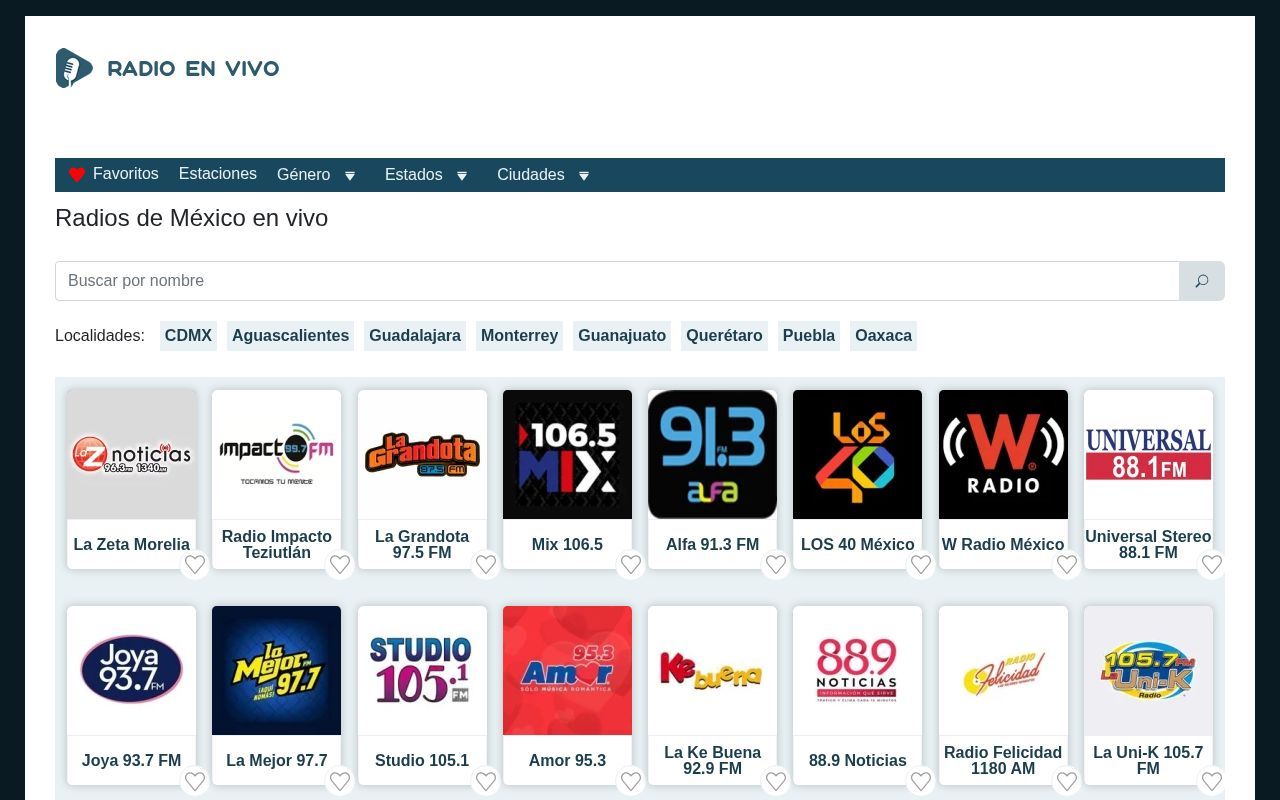Click the Radio en Vivo logo
1280x800 pixels.
pos(167,68)
